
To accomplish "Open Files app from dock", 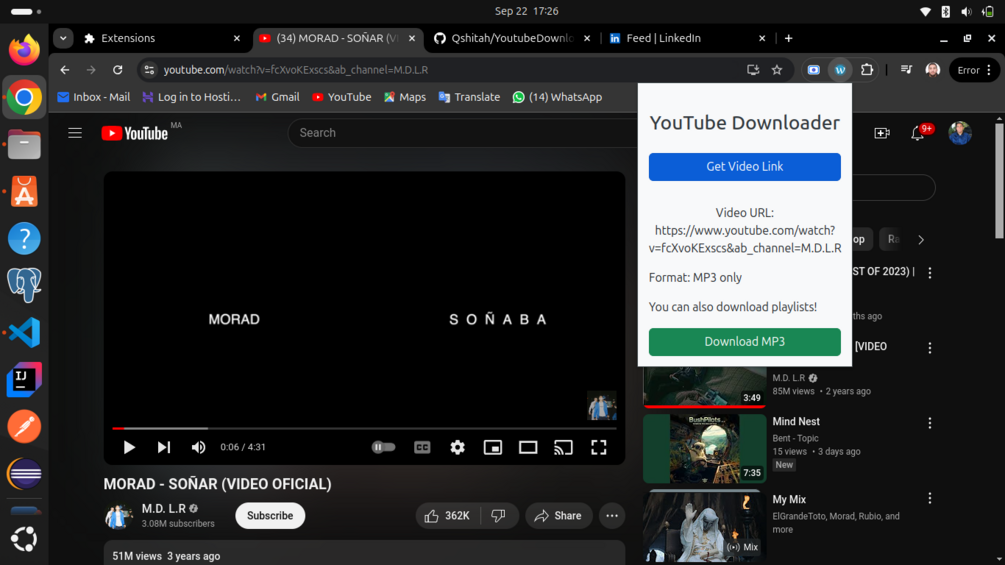I will (x=24, y=145).
